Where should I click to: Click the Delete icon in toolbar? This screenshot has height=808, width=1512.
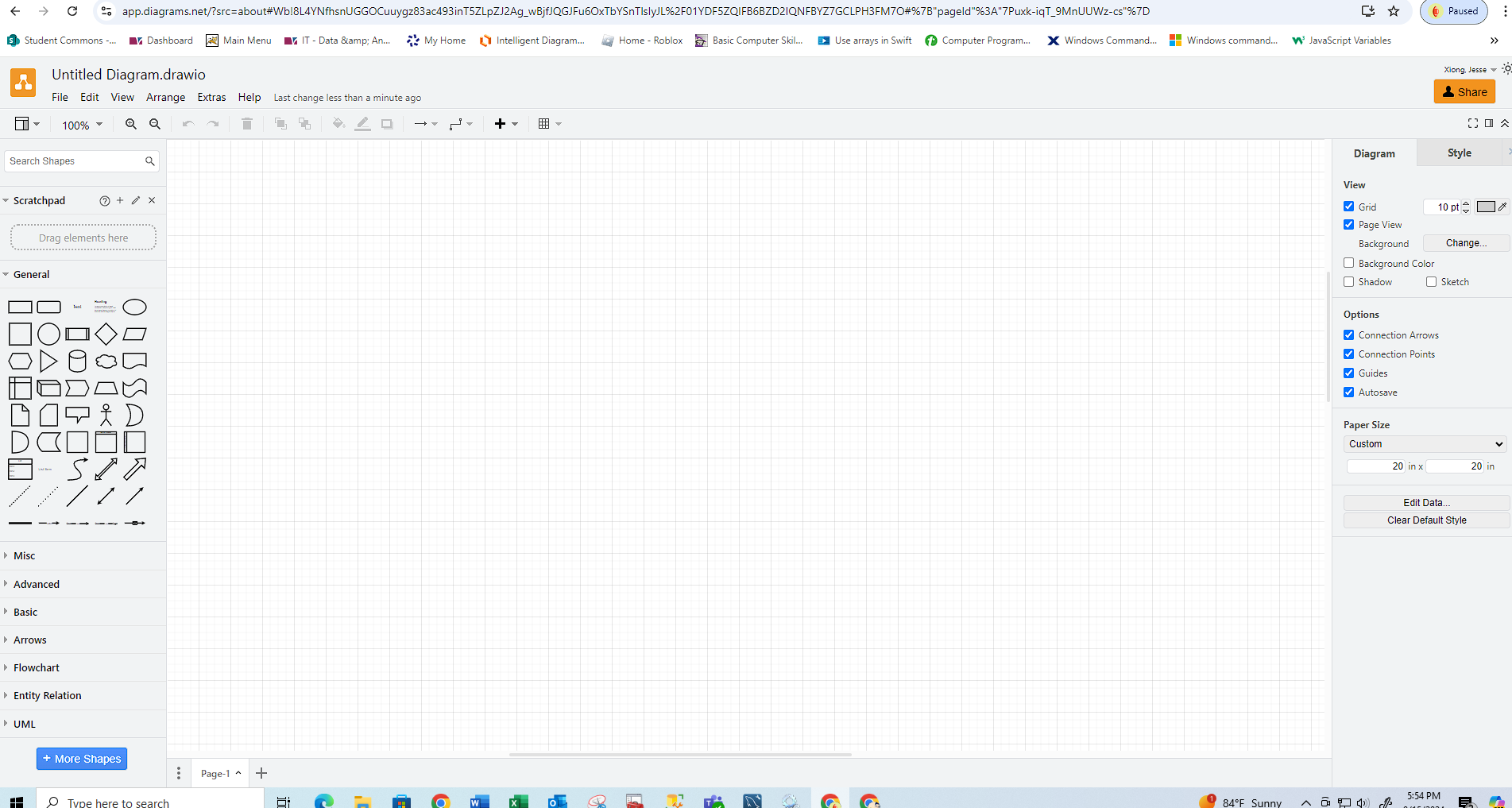tap(246, 124)
